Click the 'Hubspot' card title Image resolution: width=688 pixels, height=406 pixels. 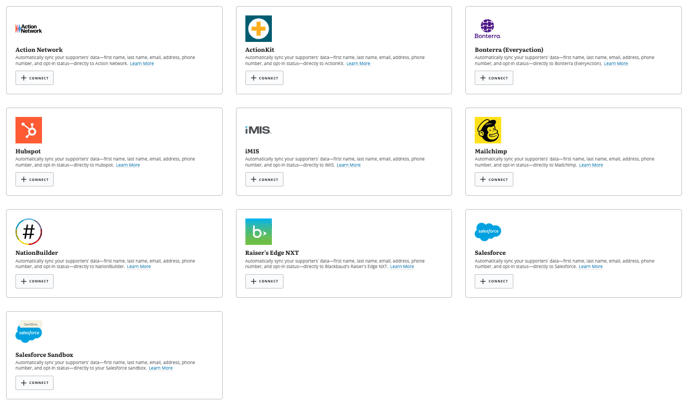point(28,151)
